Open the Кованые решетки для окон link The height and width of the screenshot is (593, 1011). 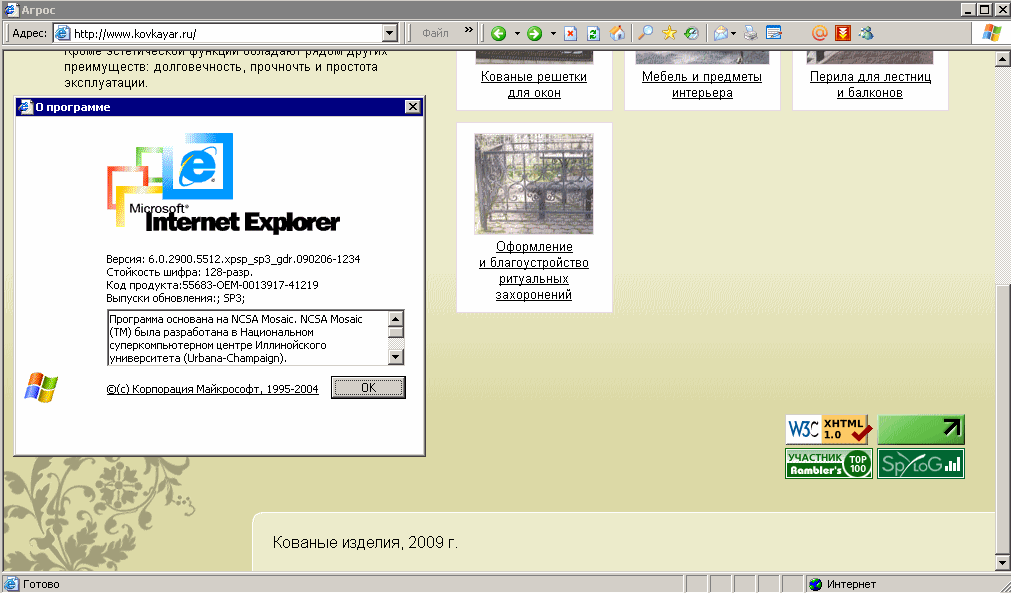pos(534,84)
